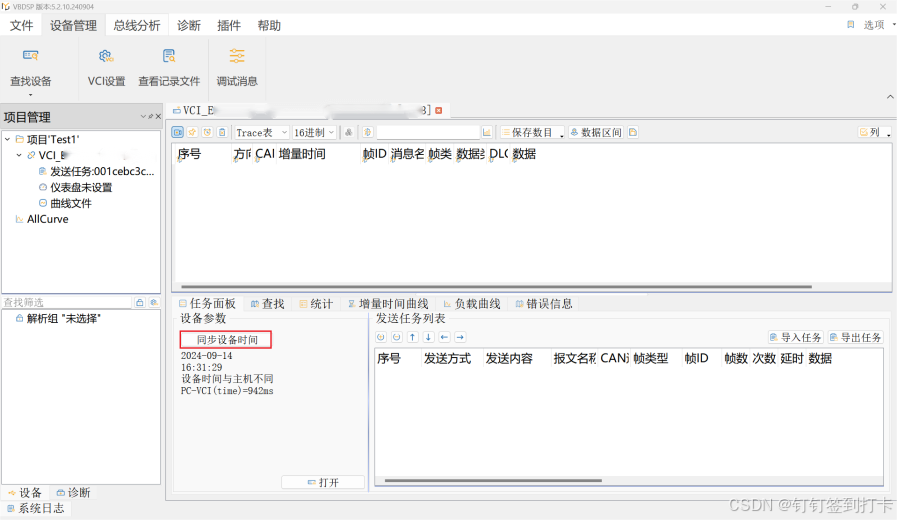The width and height of the screenshot is (897, 520).
Task: Open the 查找设备 tool
Action: tap(30, 67)
